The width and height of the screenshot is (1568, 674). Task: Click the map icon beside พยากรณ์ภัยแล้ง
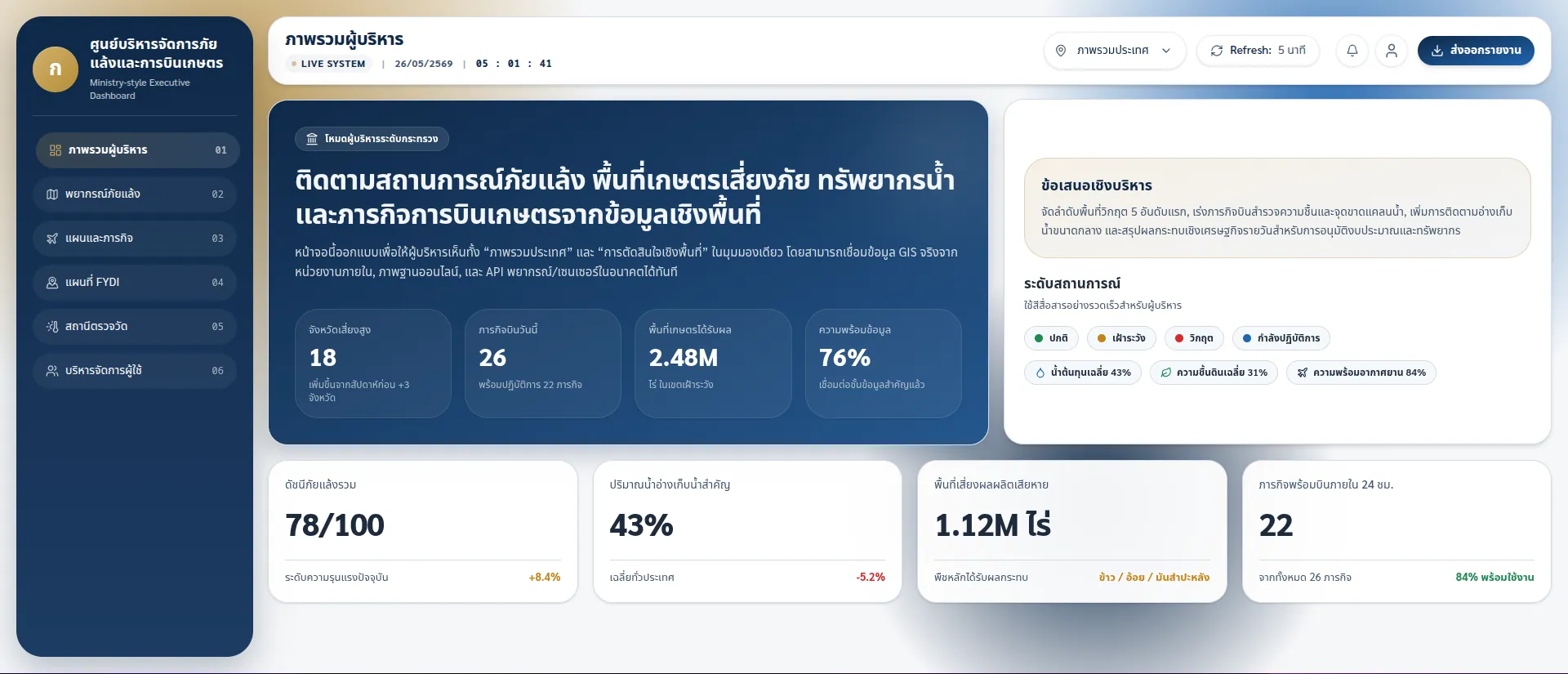[x=52, y=194]
